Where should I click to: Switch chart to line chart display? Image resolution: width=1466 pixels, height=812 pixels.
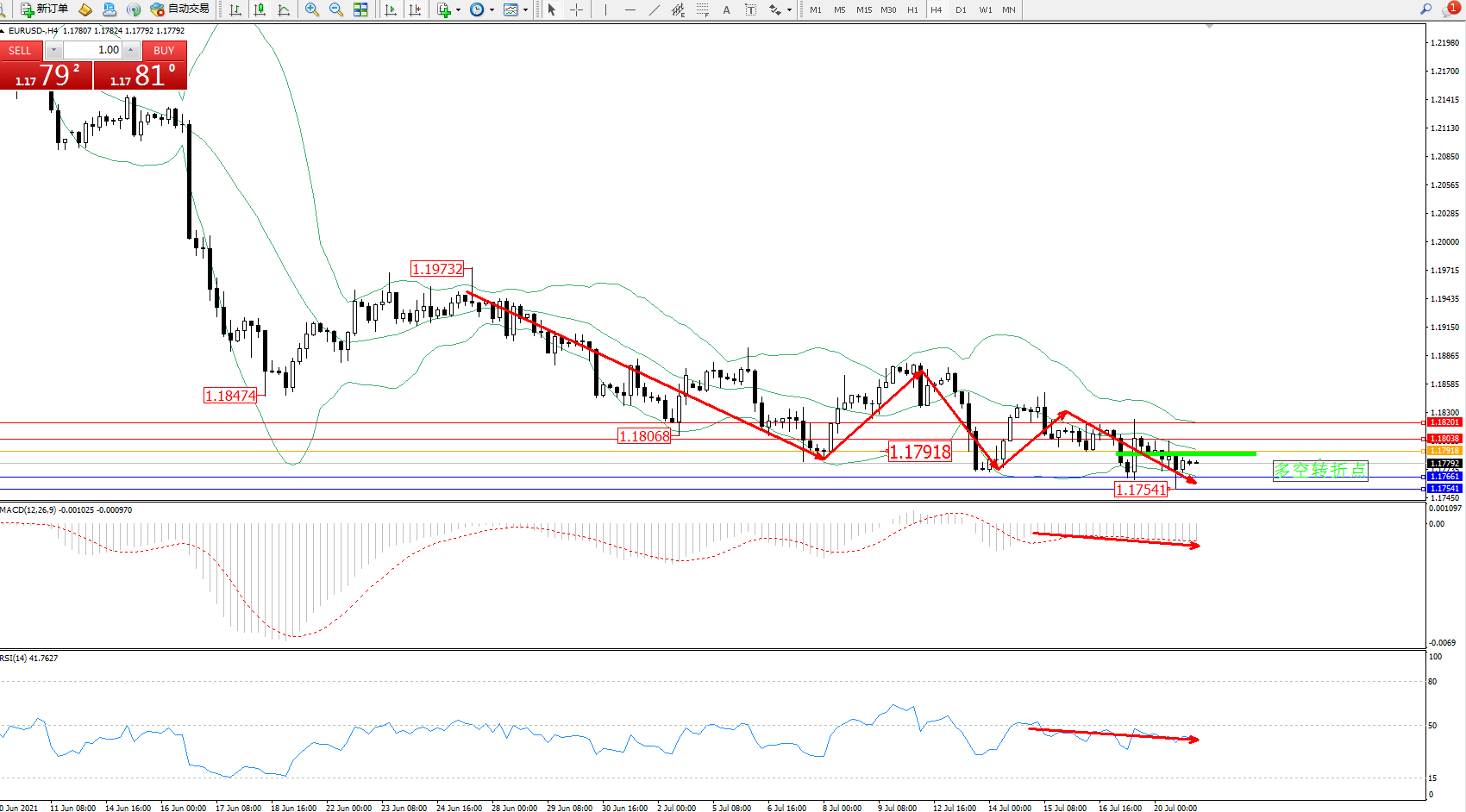click(x=284, y=9)
